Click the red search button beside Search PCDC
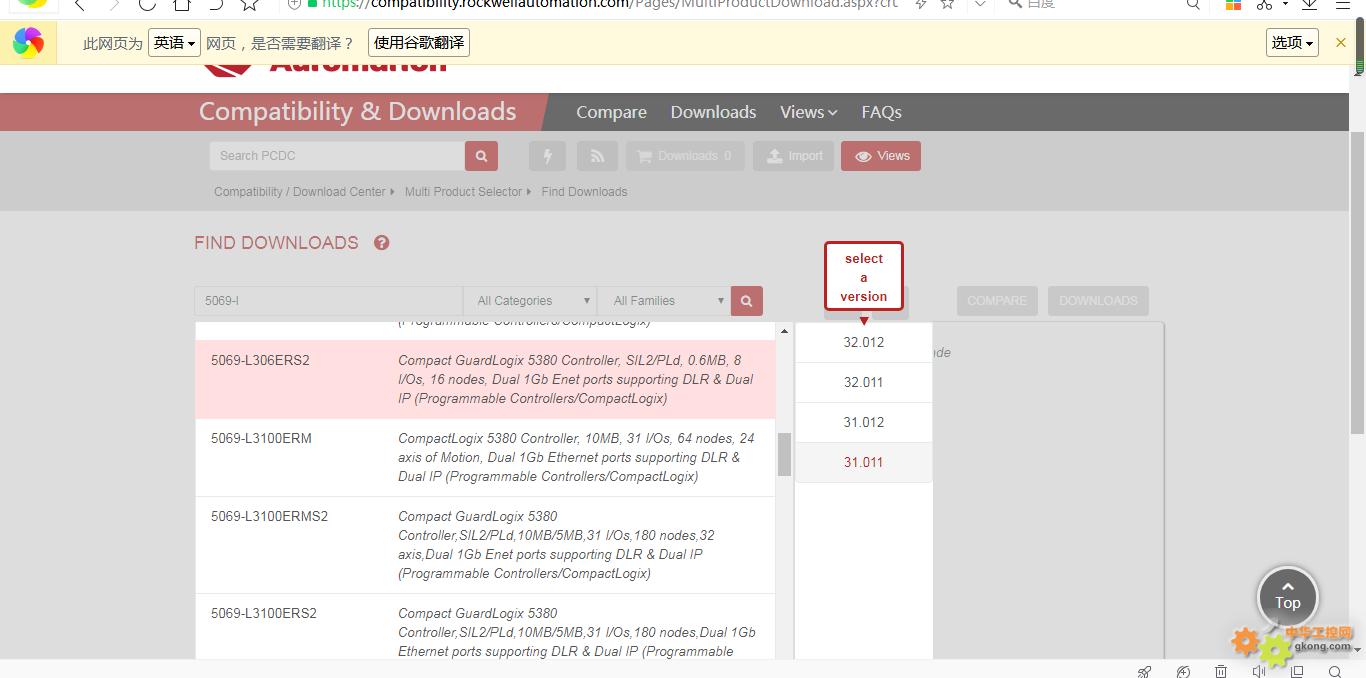 point(481,156)
